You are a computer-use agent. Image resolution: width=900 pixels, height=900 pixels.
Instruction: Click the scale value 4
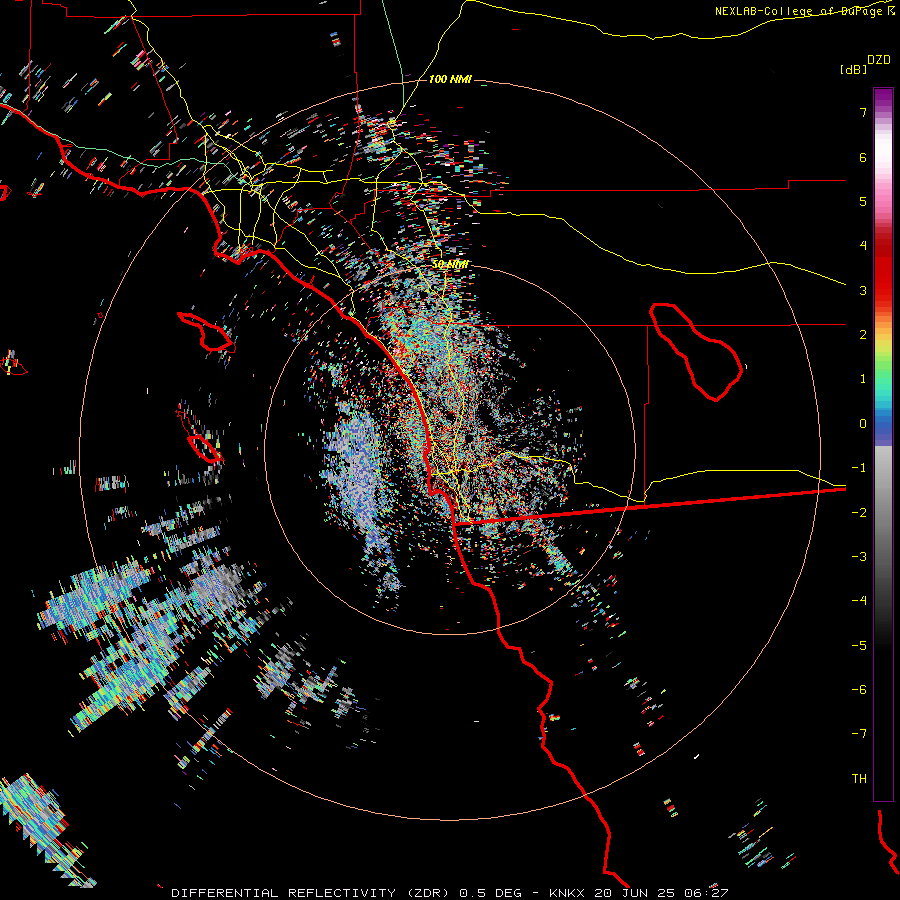pos(863,246)
